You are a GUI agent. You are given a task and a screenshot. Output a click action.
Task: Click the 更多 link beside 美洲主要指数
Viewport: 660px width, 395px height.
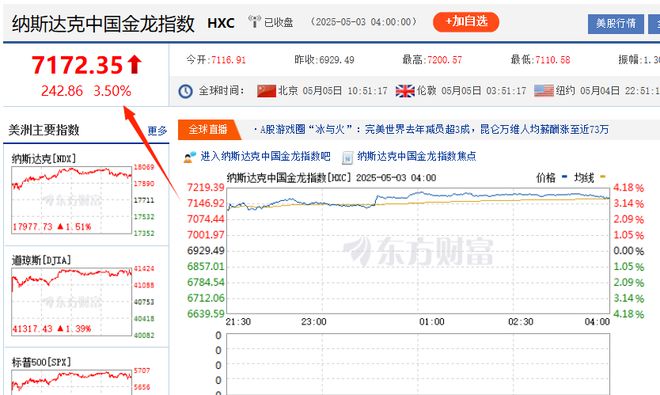(157, 131)
